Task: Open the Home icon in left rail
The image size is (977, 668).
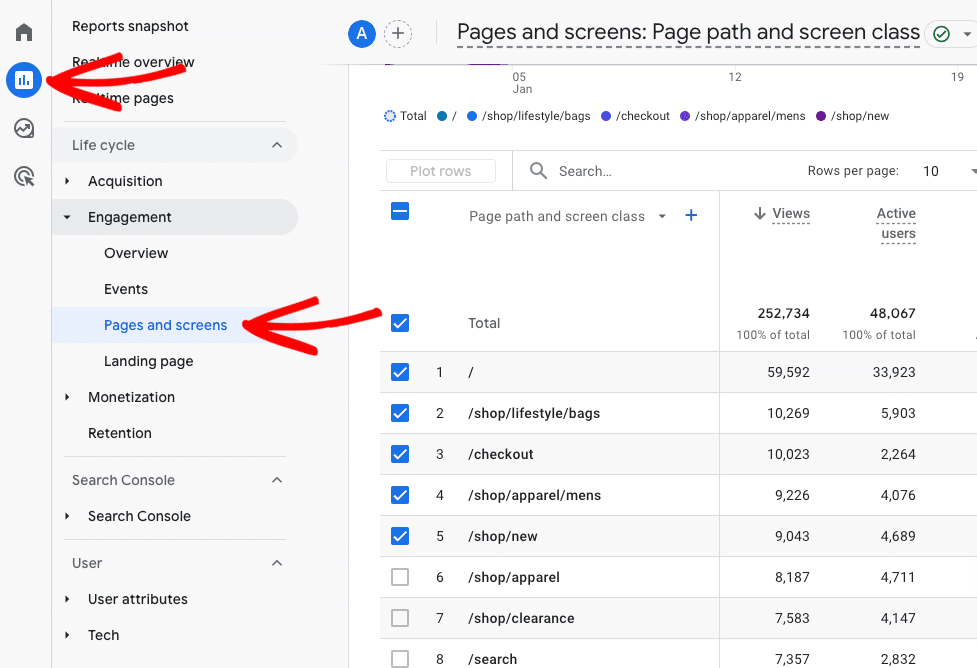Action: click(x=24, y=32)
